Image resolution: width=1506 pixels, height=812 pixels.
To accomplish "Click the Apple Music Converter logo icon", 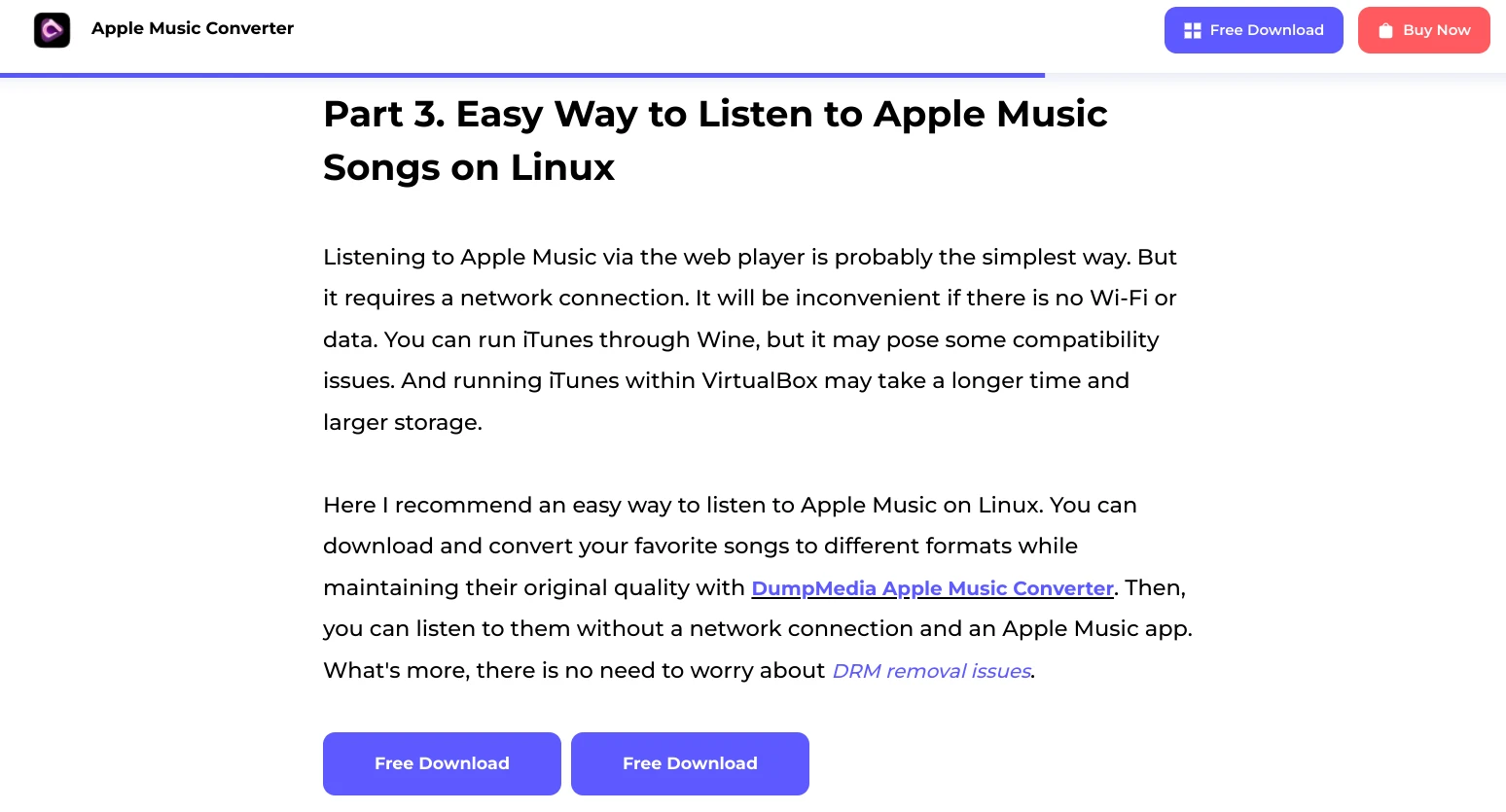I will coord(52,30).
